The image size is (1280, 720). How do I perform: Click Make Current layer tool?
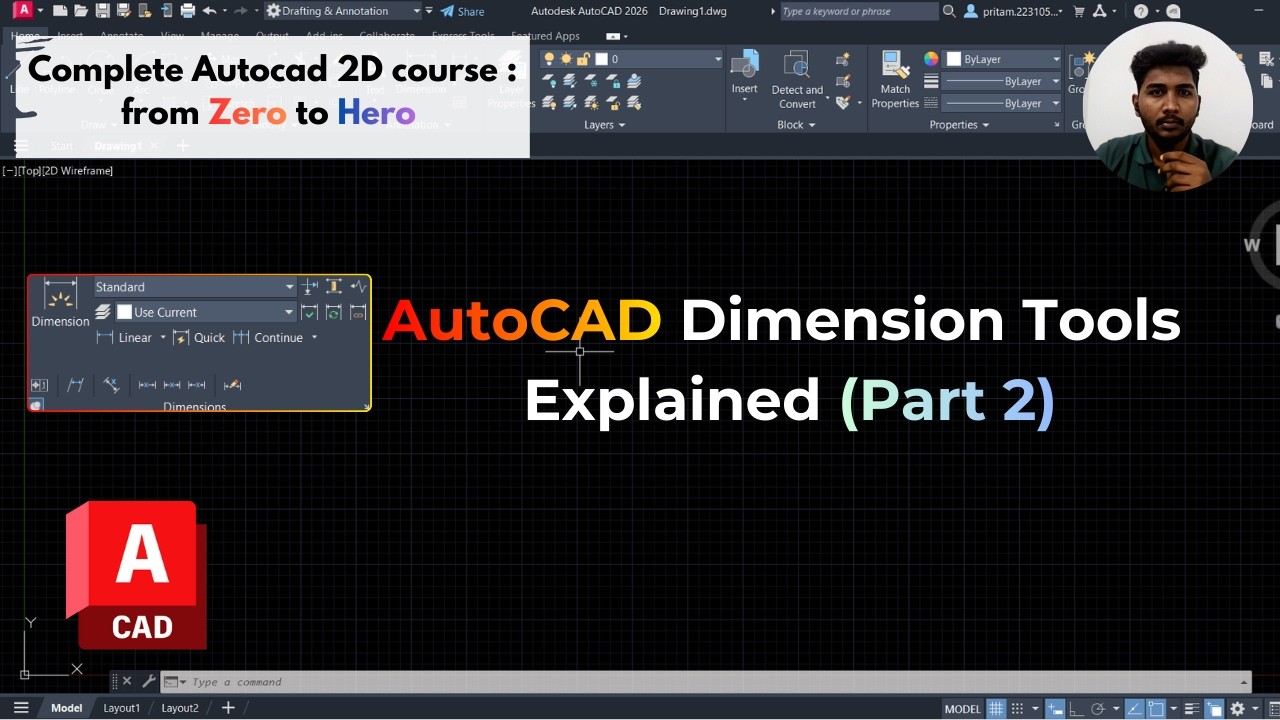click(634, 81)
